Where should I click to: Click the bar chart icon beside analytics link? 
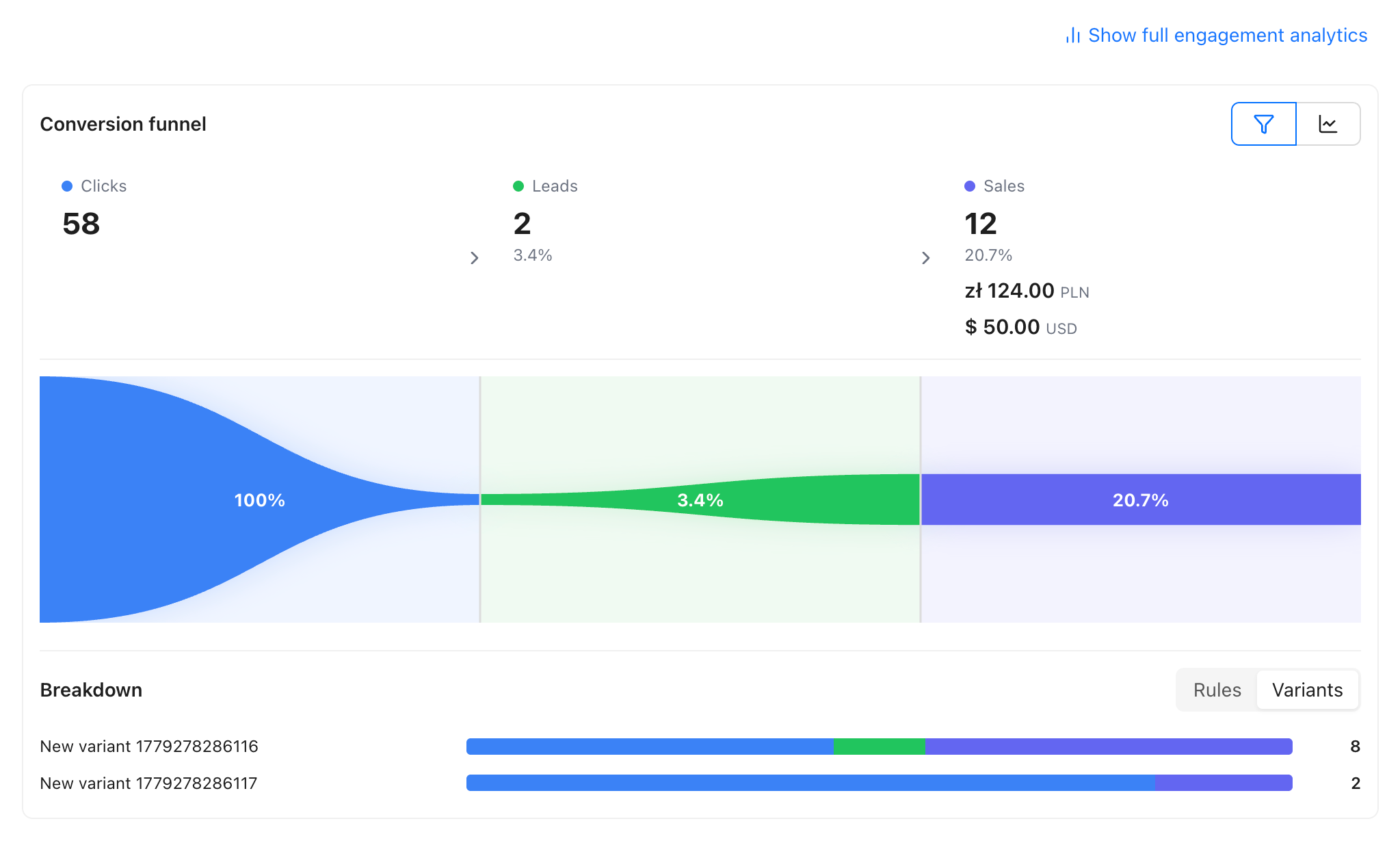click(x=1073, y=35)
